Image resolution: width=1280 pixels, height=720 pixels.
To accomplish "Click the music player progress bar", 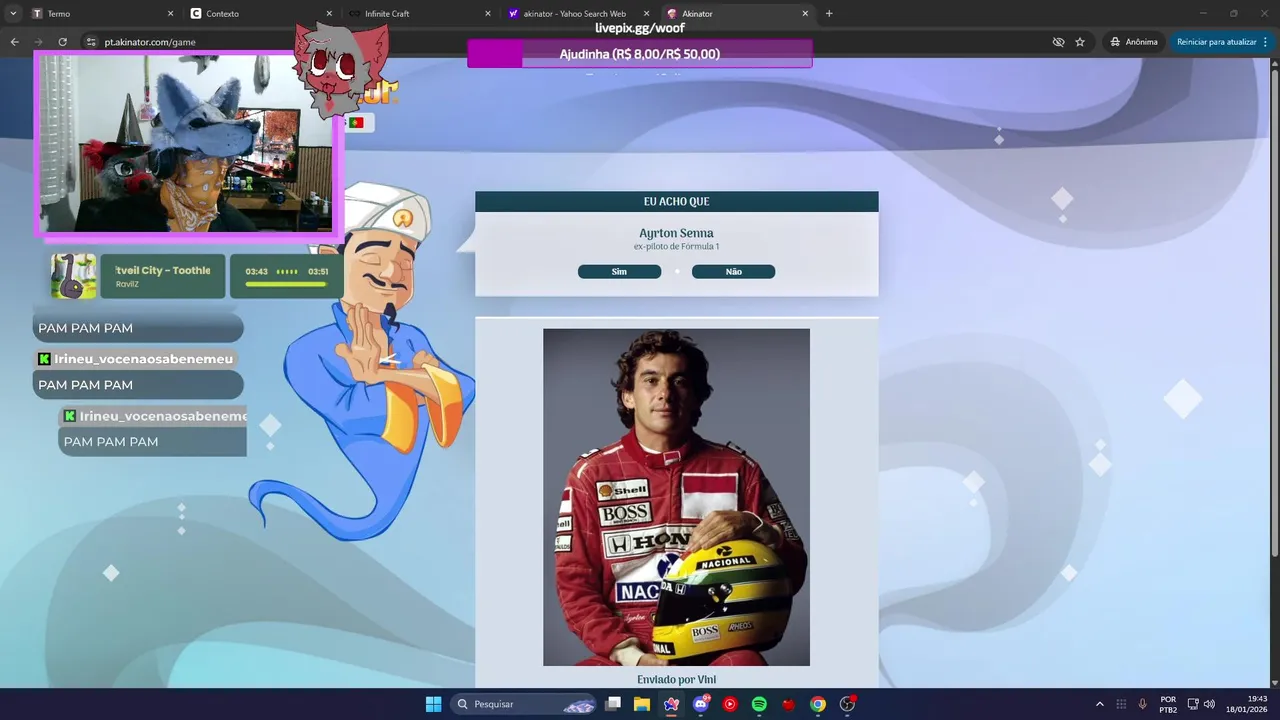I will point(286,284).
